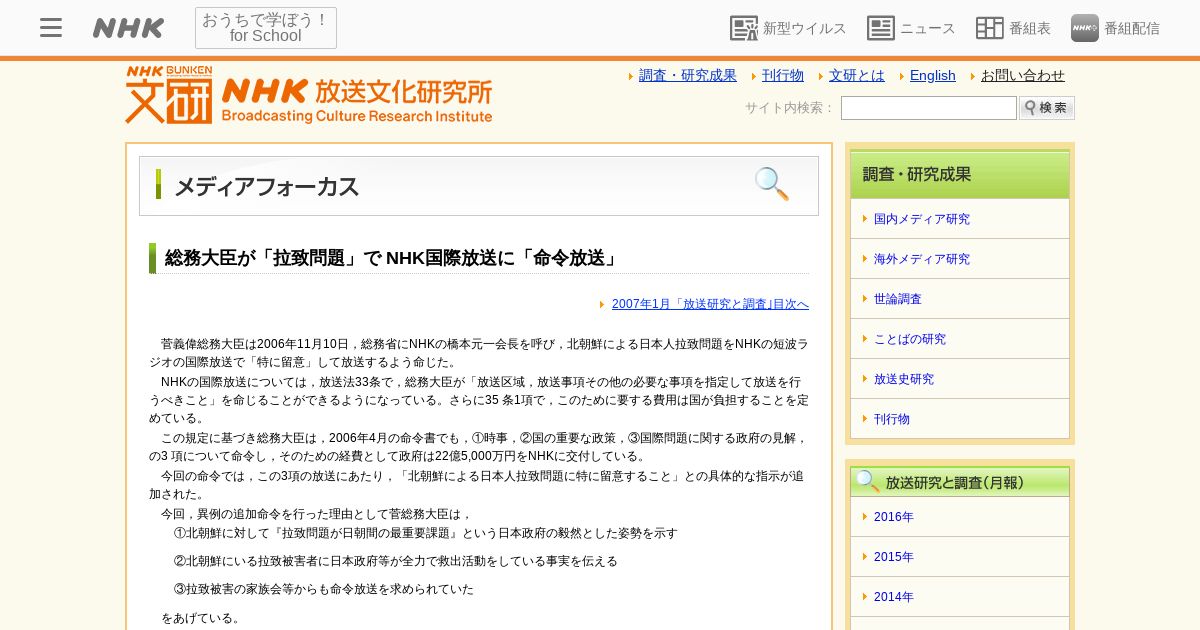Click the 文研 NHK放送文化研究所 logo
Image resolution: width=1200 pixels, height=630 pixels.
pos(309,95)
